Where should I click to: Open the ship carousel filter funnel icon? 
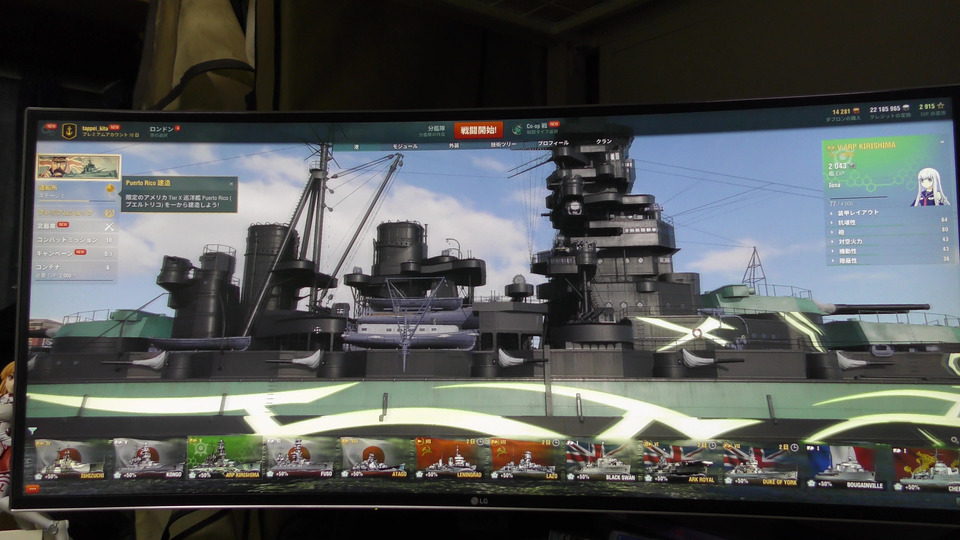32,431
